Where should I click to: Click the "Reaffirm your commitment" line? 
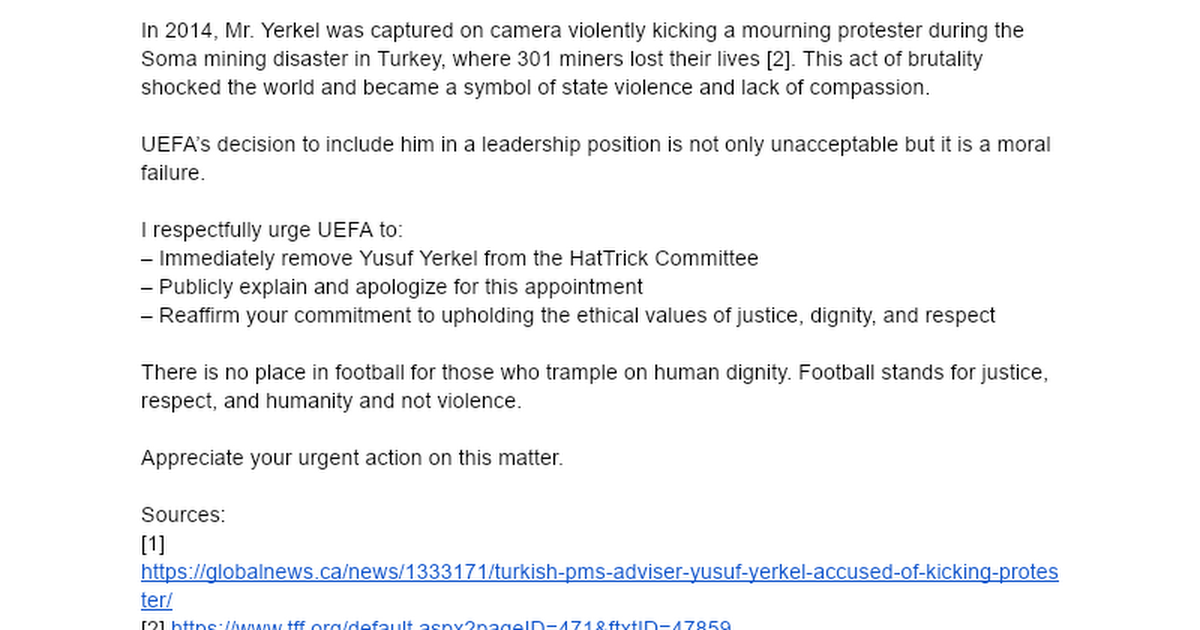567,316
